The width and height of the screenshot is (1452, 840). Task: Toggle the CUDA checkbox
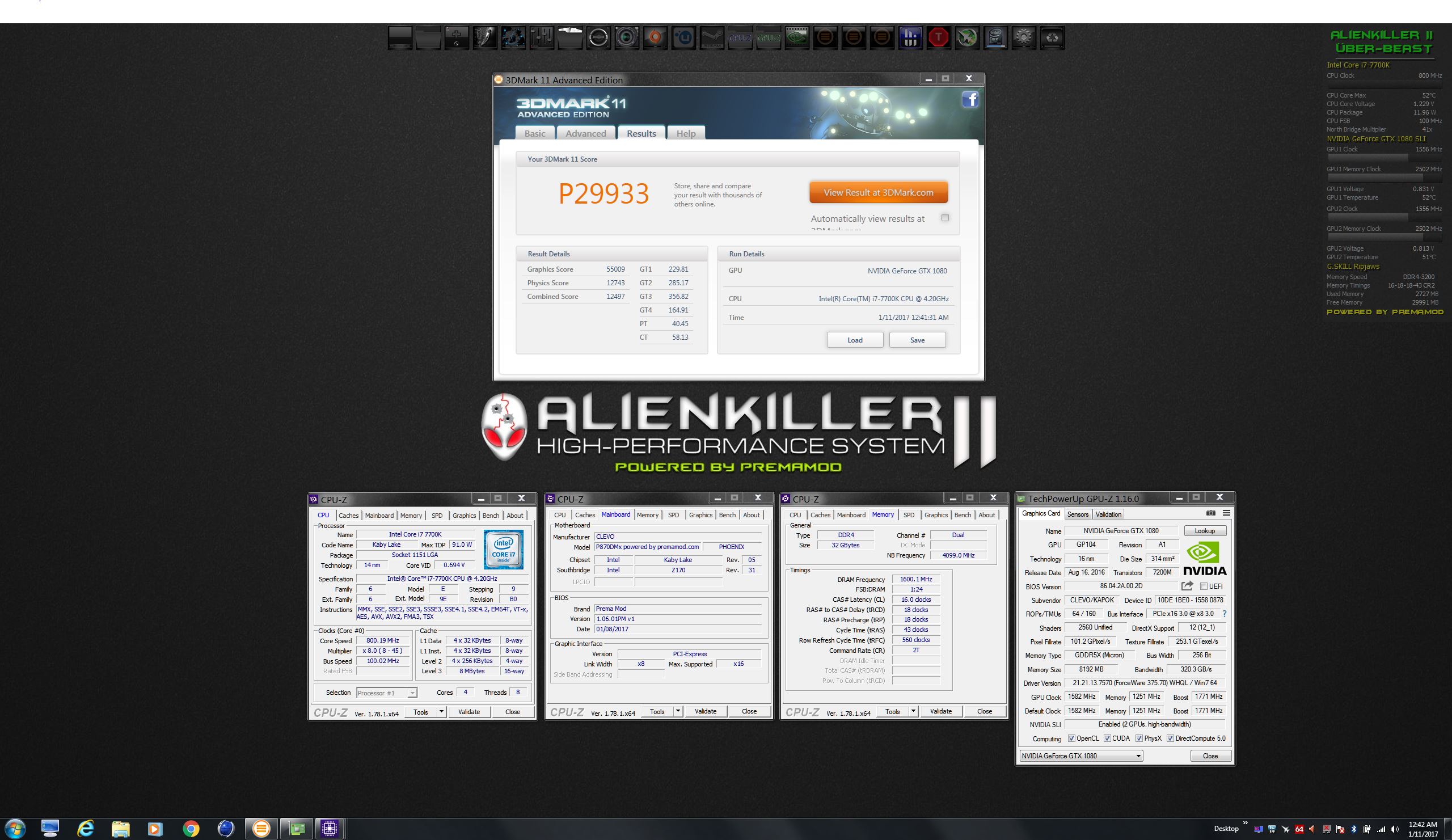(x=1108, y=738)
